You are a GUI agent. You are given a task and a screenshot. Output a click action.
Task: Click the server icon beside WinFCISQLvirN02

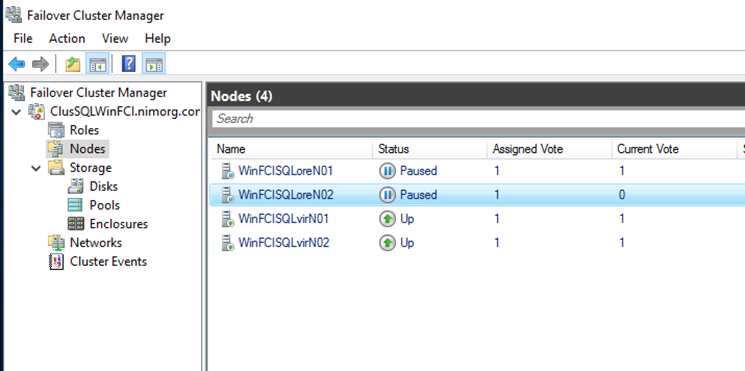(x=228, y=243)
